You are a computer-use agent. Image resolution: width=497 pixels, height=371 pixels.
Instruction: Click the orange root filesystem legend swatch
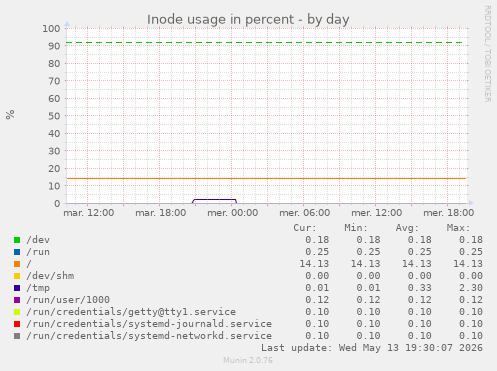click(x=17, y=264)
